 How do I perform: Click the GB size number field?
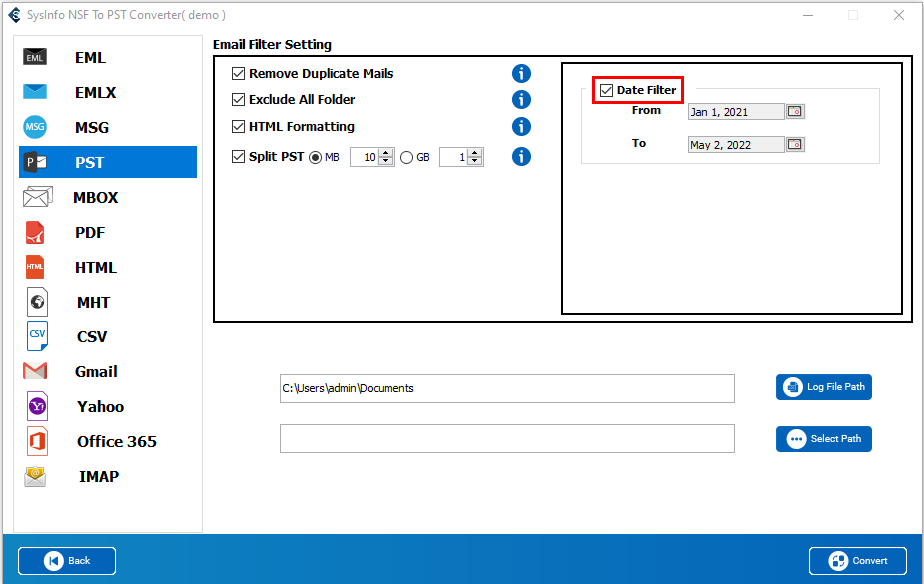[x=454, y=157]
